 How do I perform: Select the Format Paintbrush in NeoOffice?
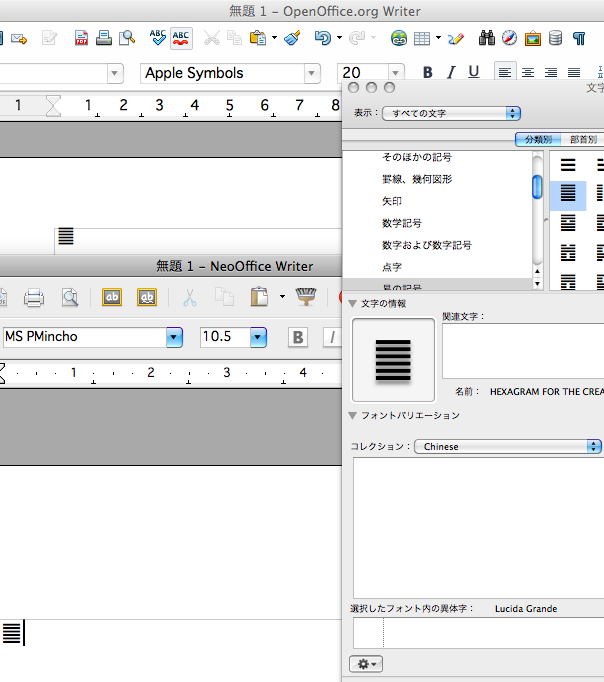(x=306, y=297)
